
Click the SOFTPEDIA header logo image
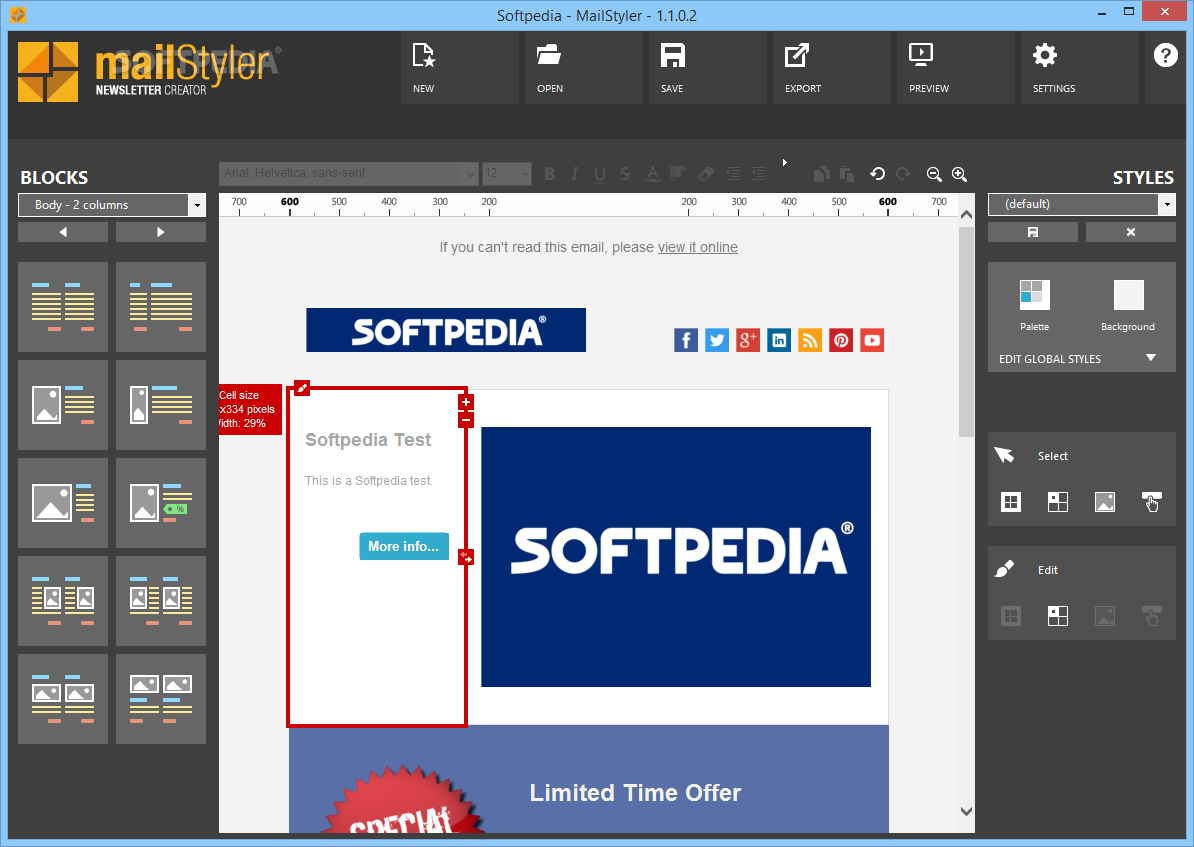point(445,330)
